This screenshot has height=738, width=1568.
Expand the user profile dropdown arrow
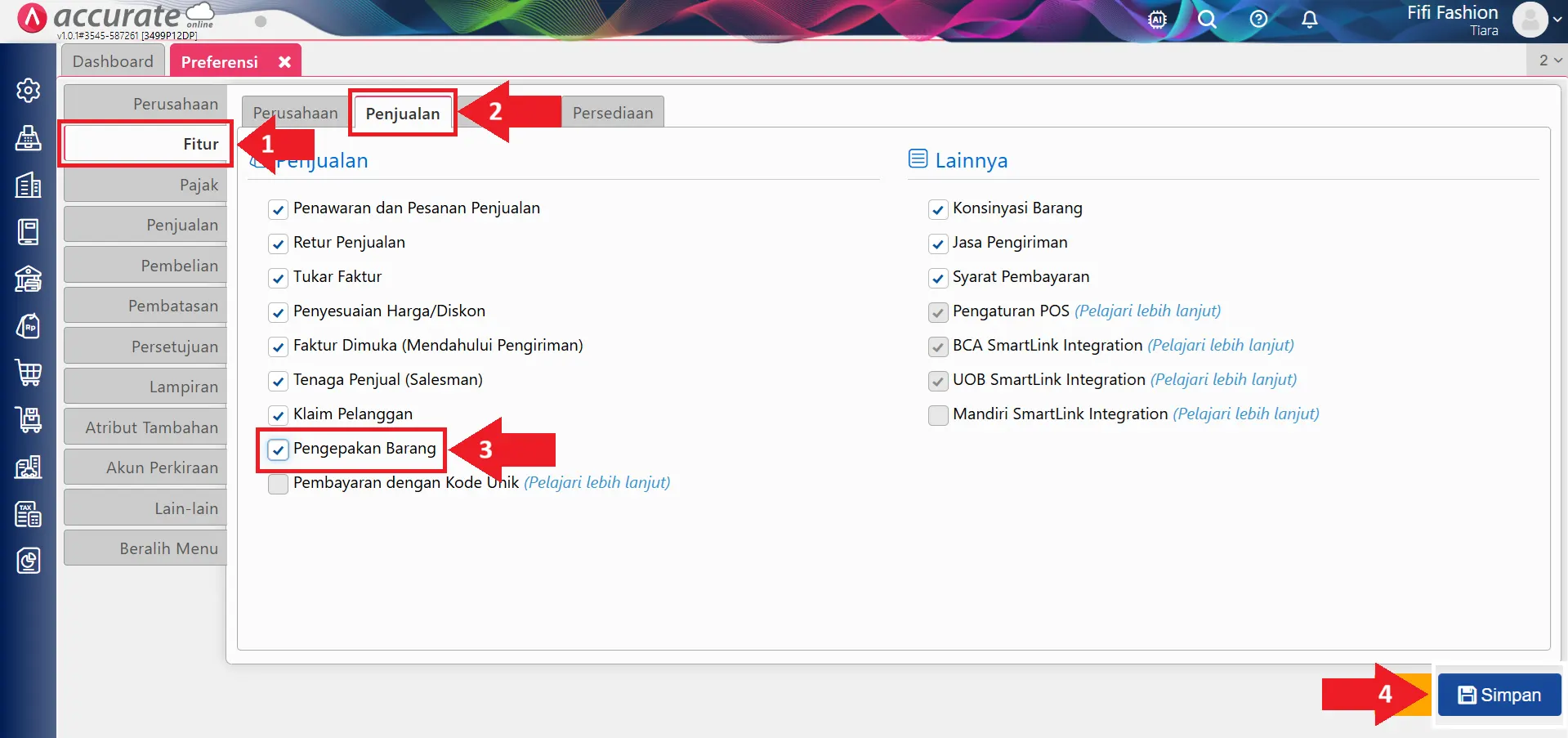click(x=1557, y=20)
